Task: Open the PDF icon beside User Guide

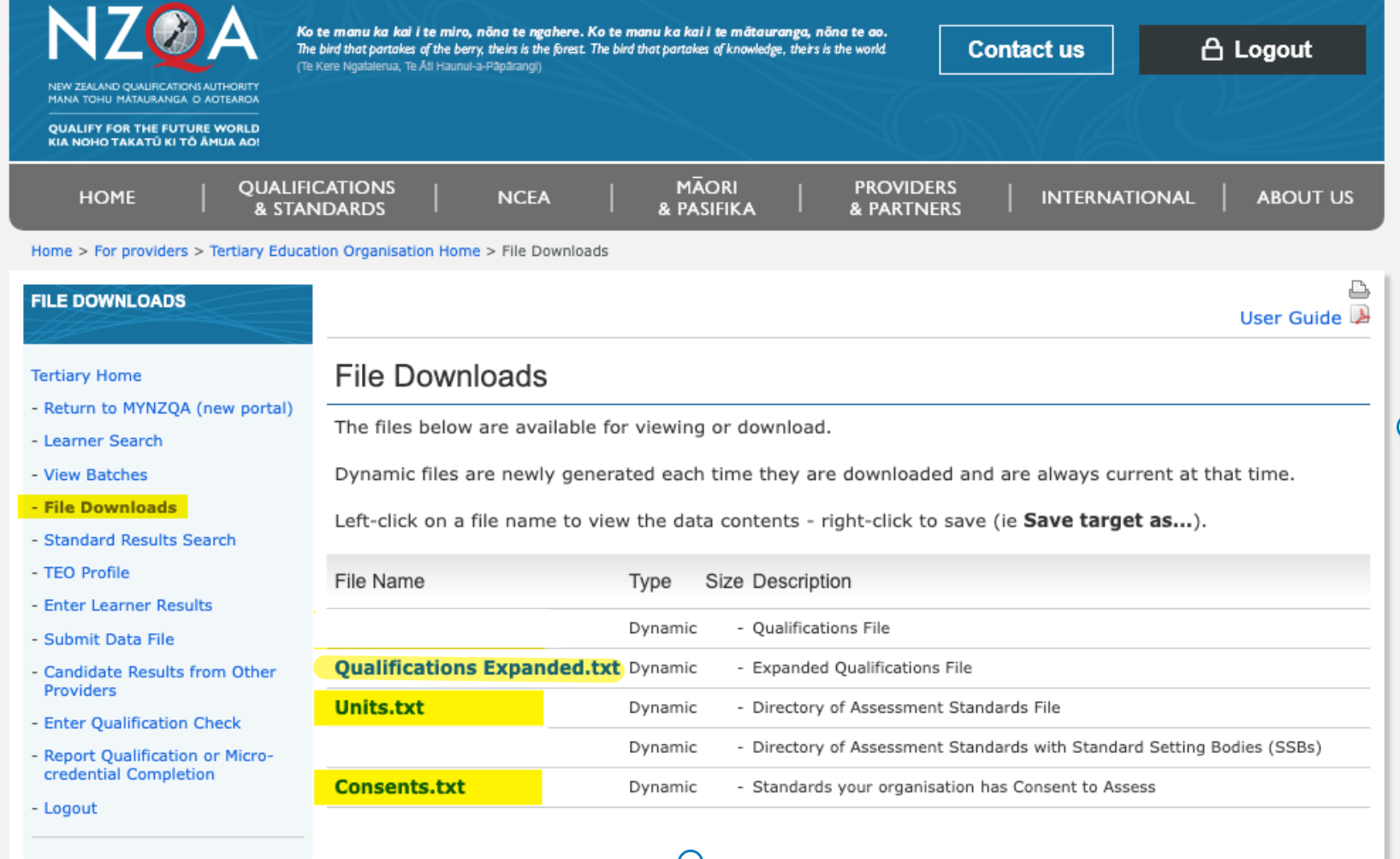Action: (1360, 316)
